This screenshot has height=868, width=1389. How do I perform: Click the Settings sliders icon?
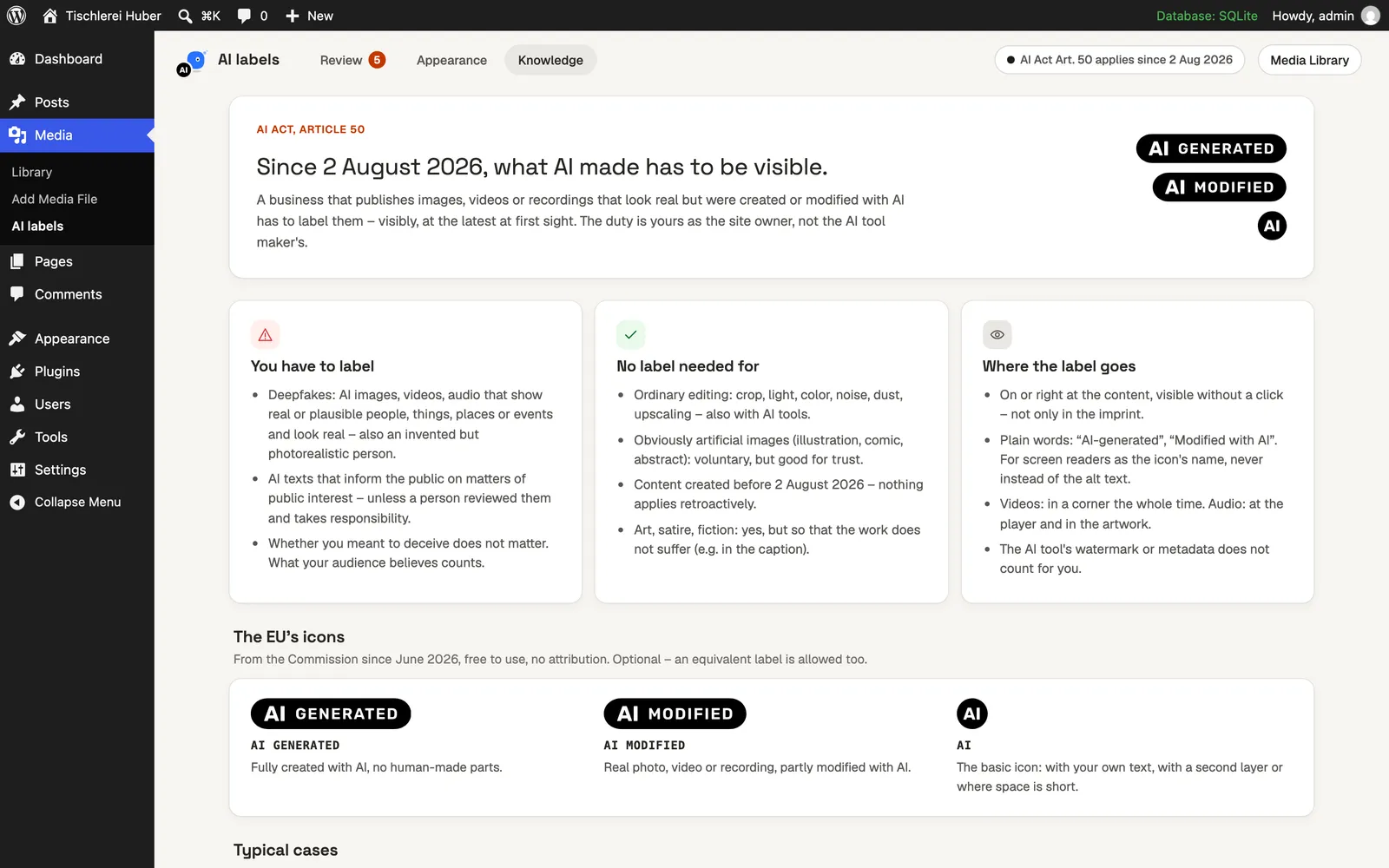click(x=17, y=470)
